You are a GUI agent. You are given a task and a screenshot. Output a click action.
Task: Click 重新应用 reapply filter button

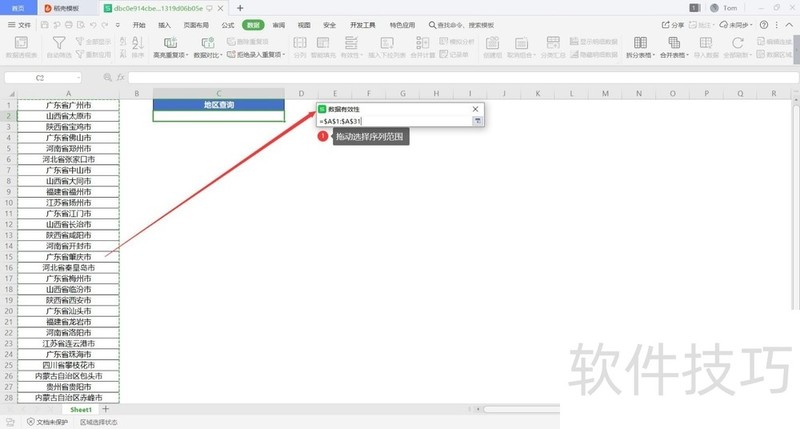click(93, 54)
